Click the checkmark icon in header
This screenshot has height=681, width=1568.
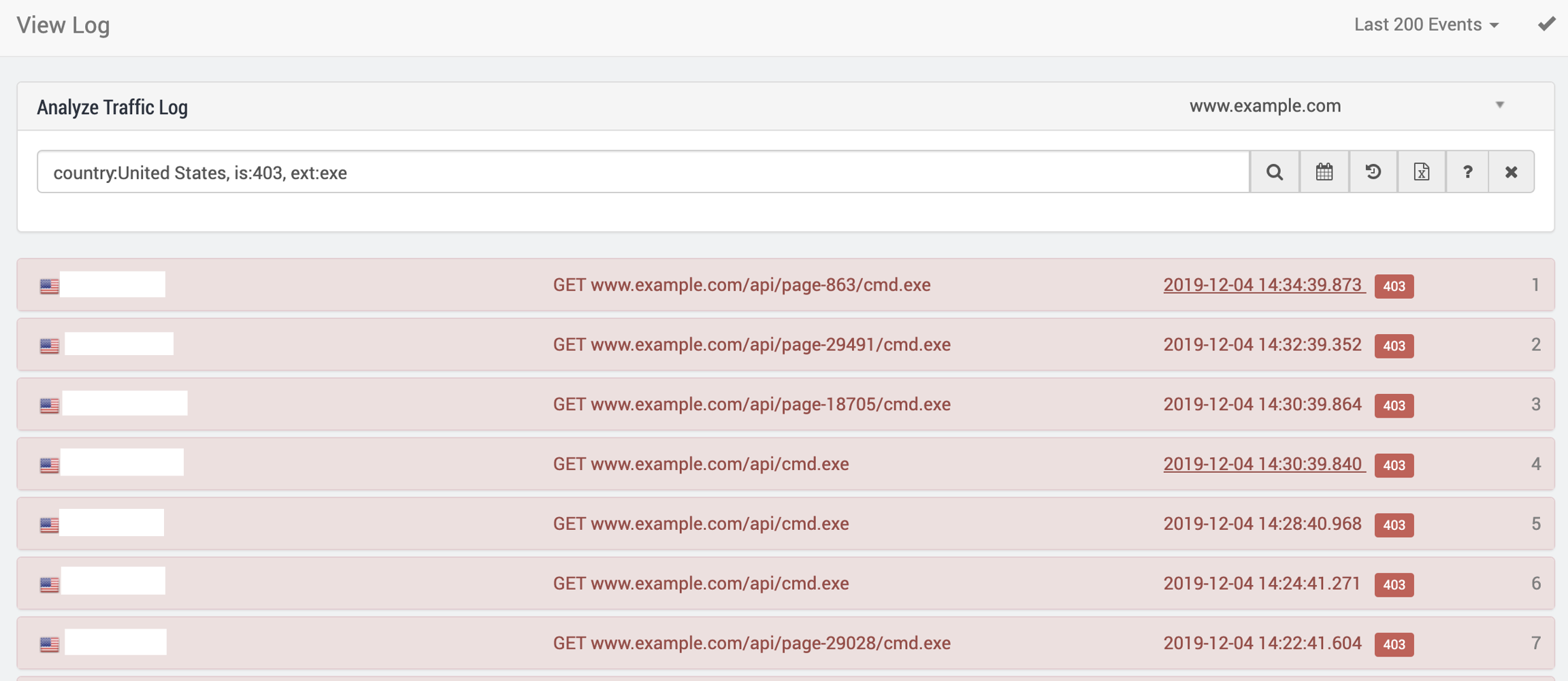[1546, 24]
